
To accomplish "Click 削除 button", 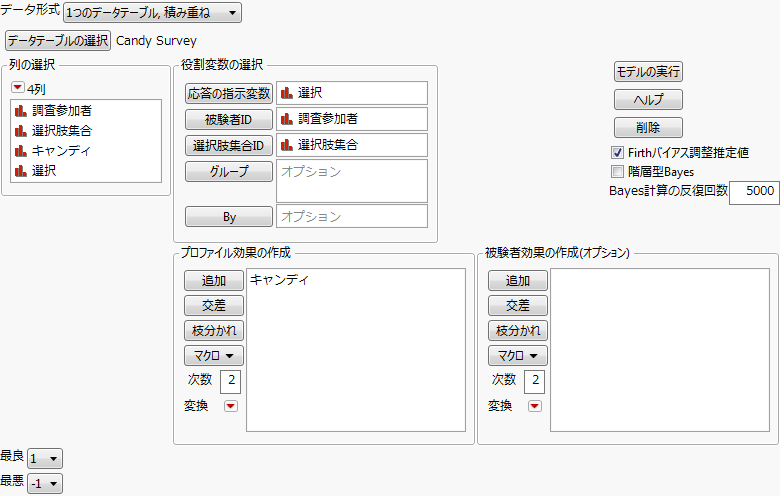I will click(648, 127).
